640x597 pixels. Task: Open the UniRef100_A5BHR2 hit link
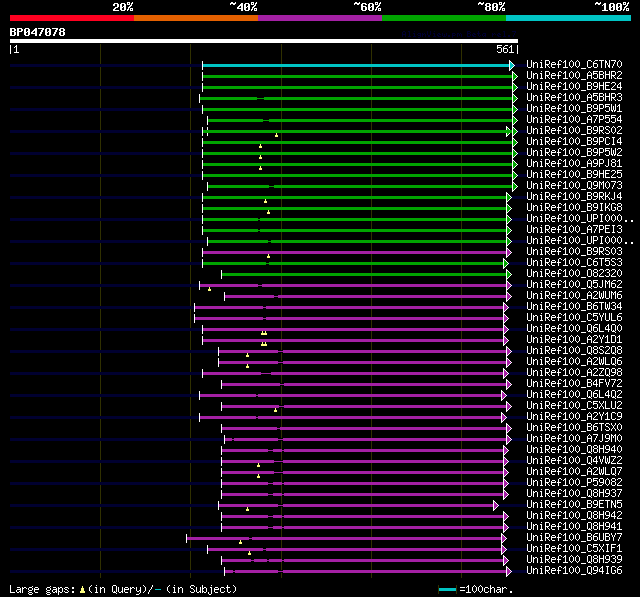(x=574, y=76)
